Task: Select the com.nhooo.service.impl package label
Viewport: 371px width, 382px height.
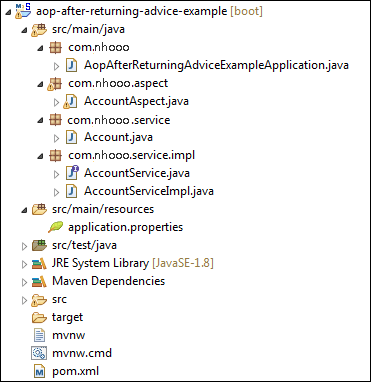Action: click(x=132, y=155)
